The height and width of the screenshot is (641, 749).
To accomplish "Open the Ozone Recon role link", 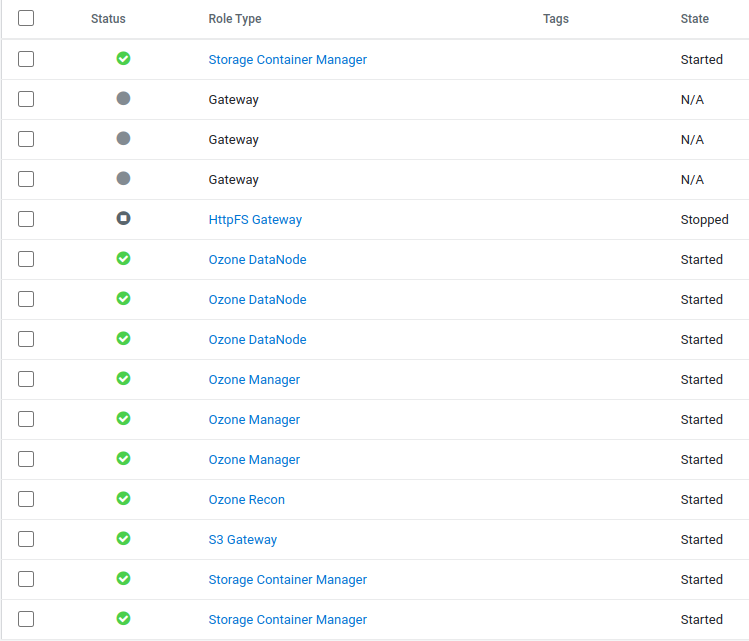I will tap(246, 499).
